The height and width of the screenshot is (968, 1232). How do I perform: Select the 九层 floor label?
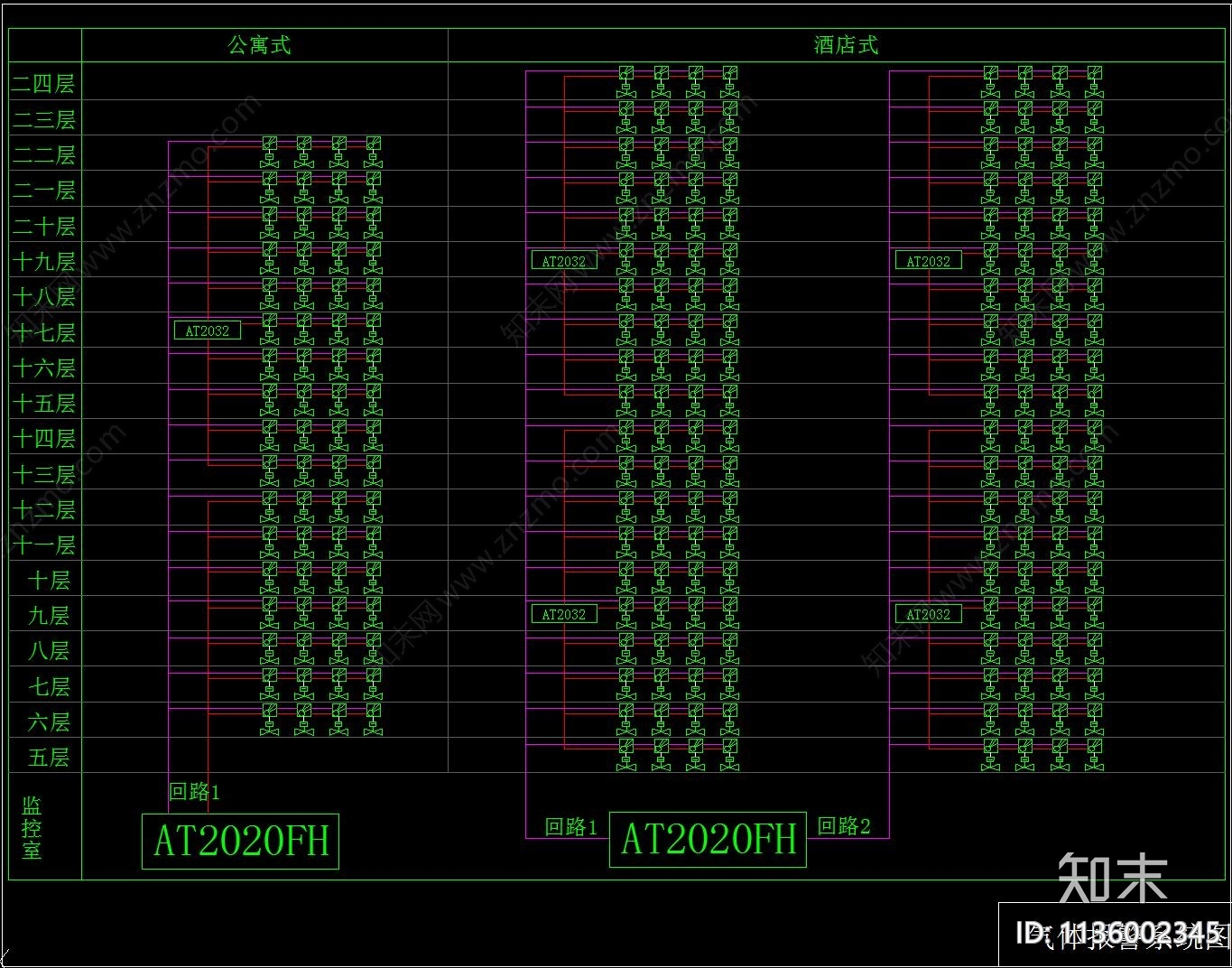(x=49, y=616)
